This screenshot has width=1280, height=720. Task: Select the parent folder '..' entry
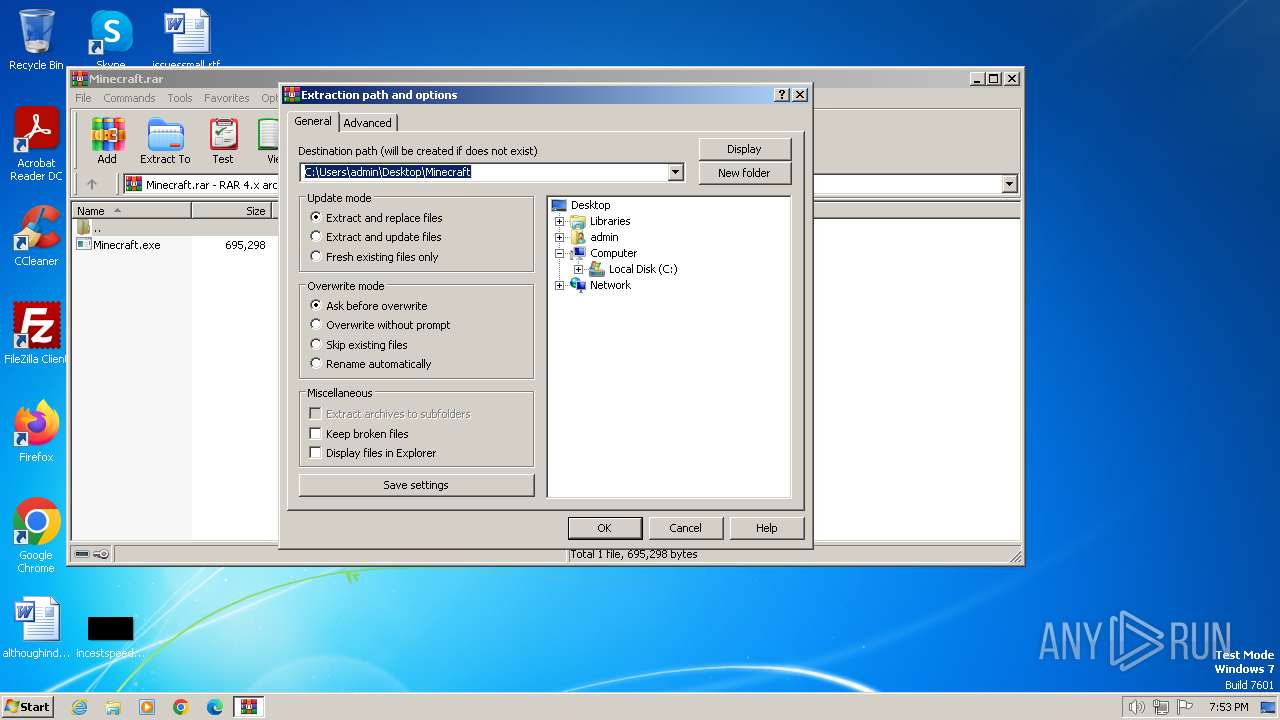coord(89,228)
